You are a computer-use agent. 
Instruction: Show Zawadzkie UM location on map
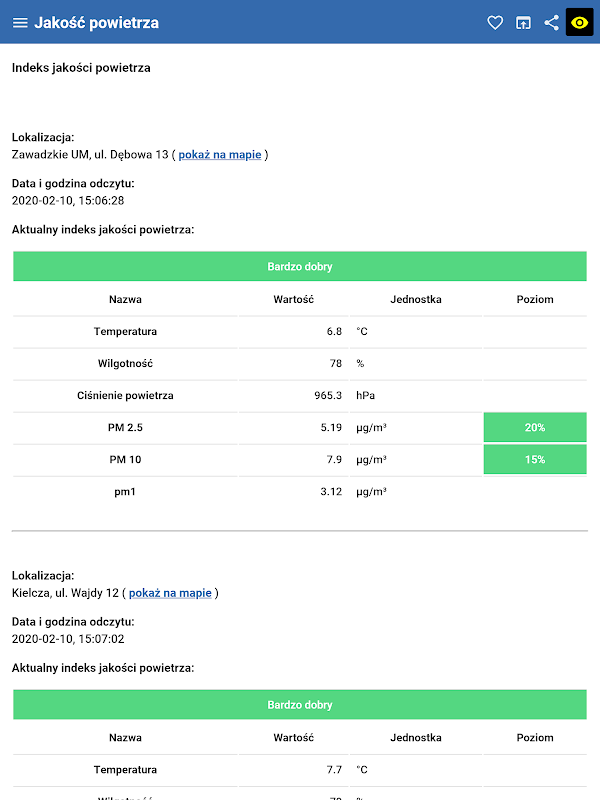[219, 155]
